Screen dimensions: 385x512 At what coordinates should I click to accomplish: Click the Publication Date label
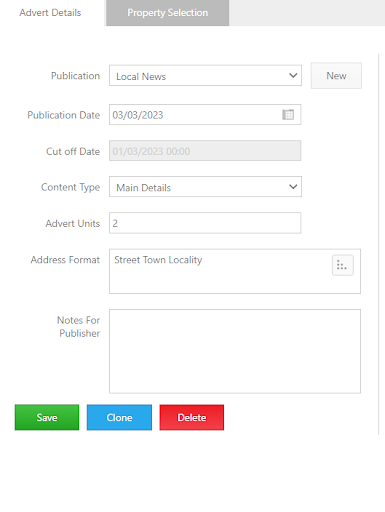coord(64,115)
